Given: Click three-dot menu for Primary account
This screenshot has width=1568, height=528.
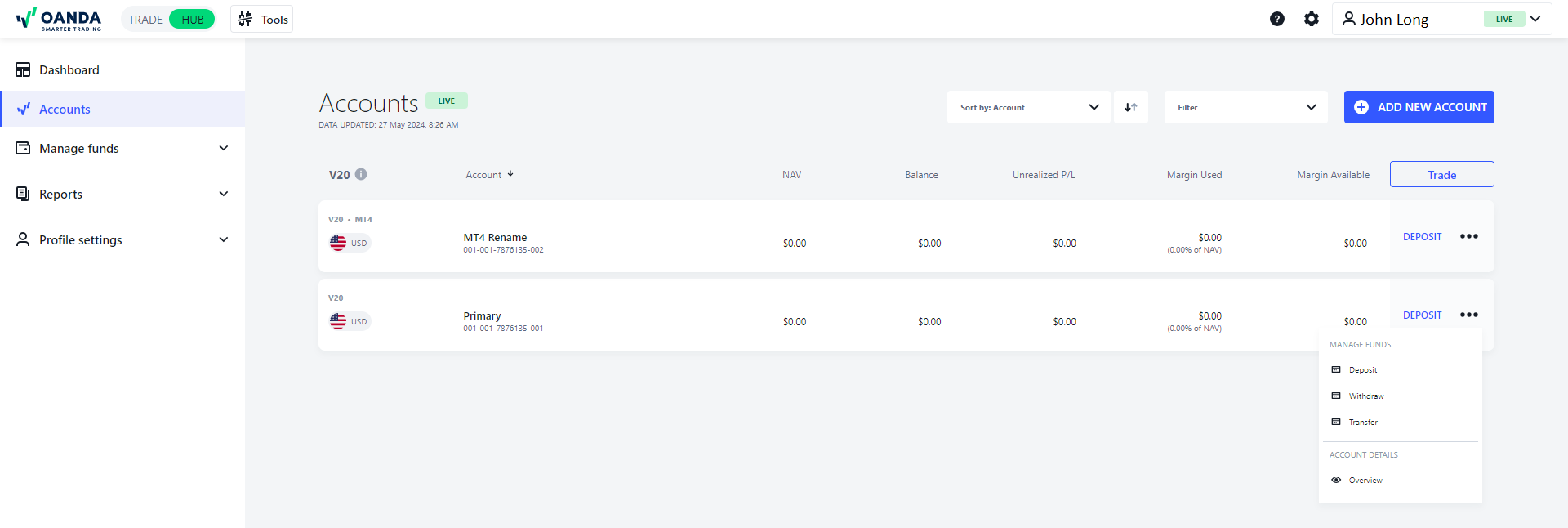Looking at the screenshot, I should [x=1468, y=315].
